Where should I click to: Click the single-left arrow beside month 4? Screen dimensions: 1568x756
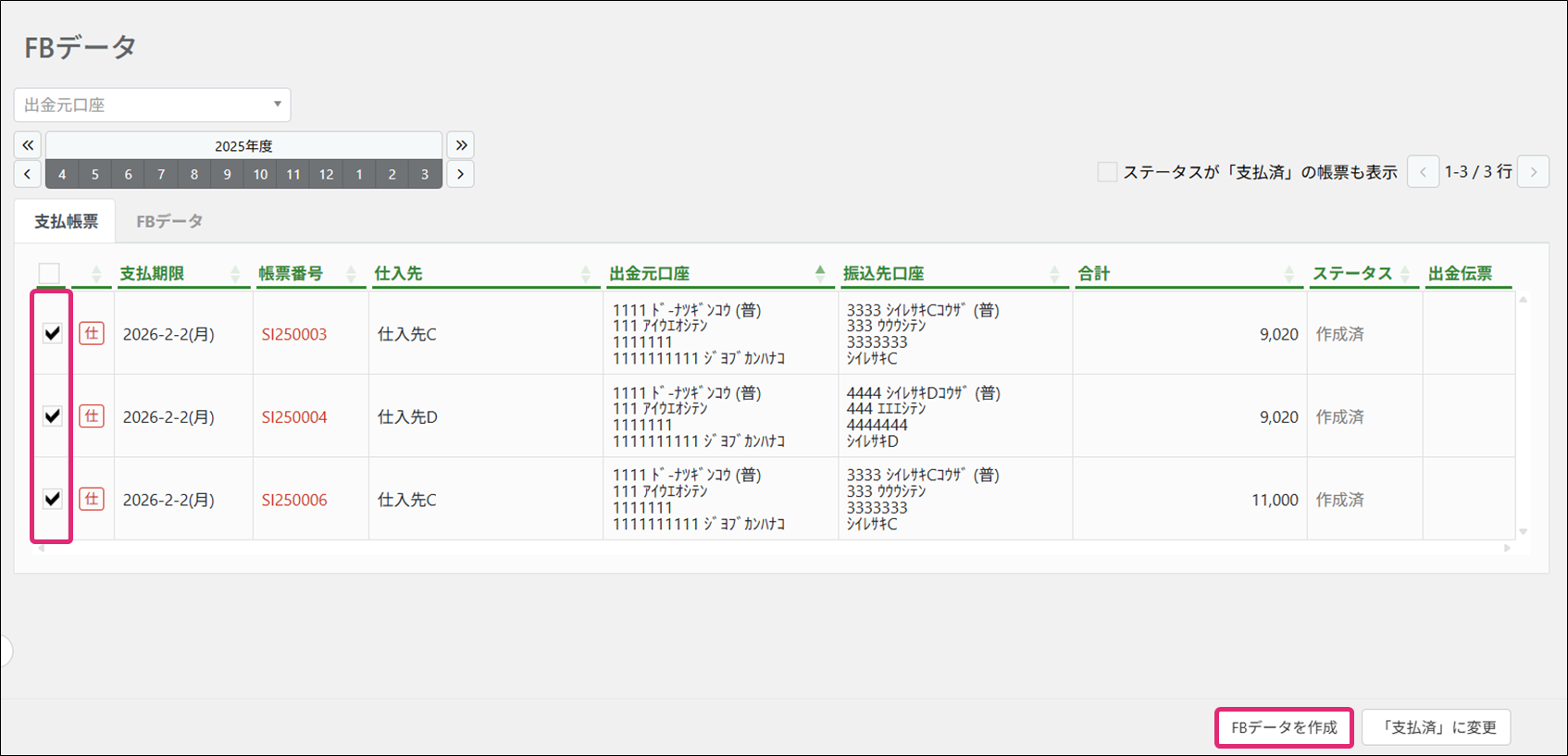(28, 174)
